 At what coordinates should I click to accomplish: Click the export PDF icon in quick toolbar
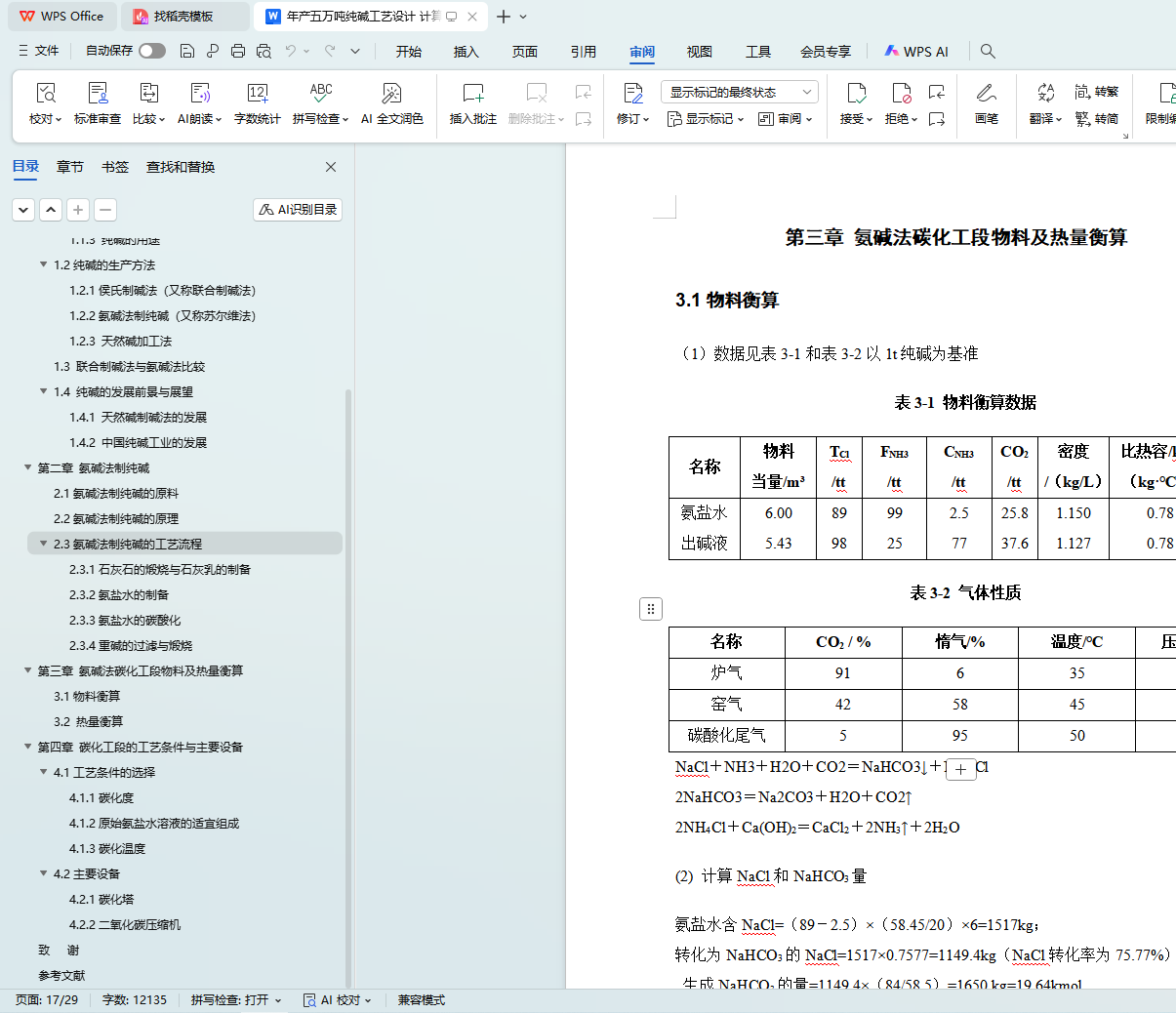point(213,51)
